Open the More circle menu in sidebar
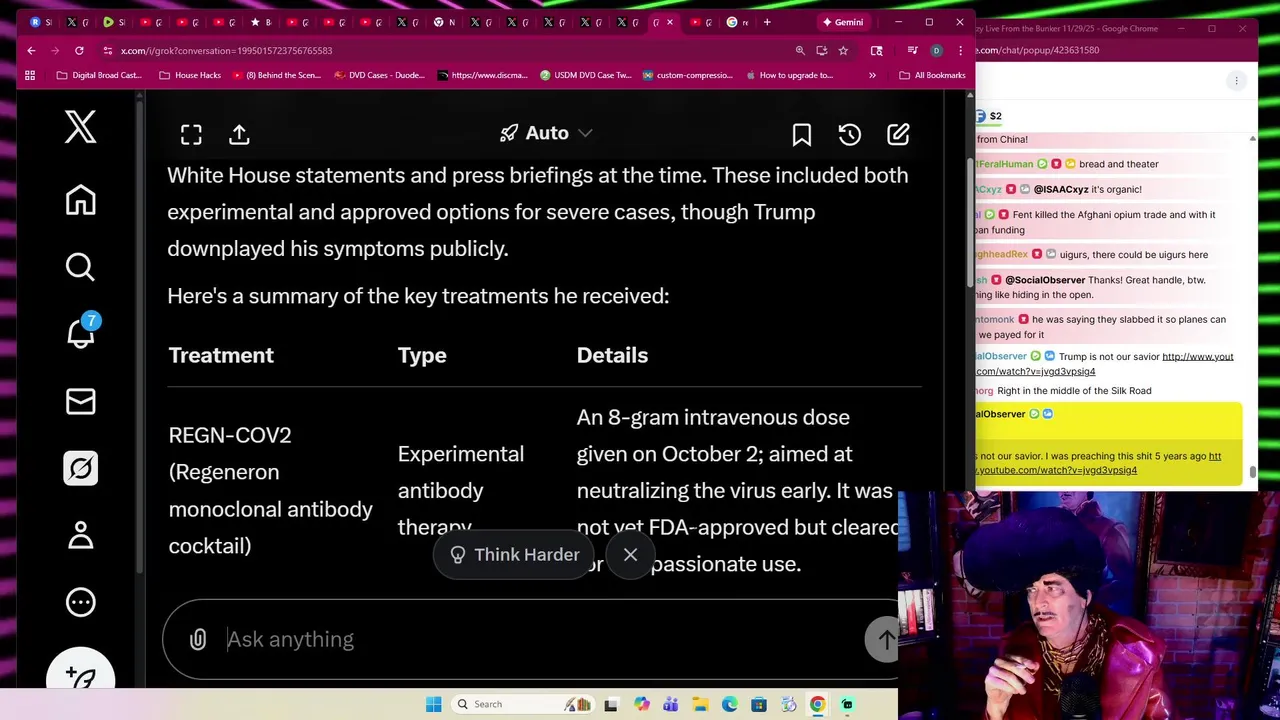The width and height of the screenshot is (1280, 720). pos(80,602)
